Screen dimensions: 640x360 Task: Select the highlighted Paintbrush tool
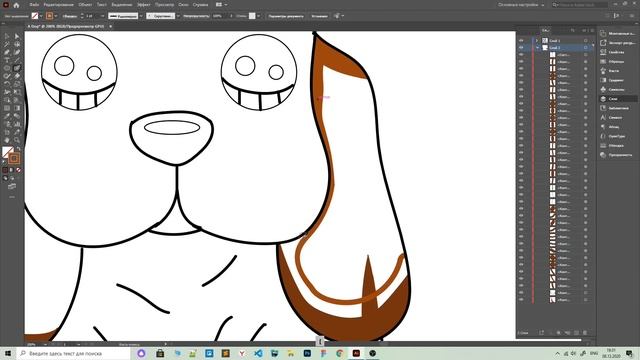(x=17, y=68)
